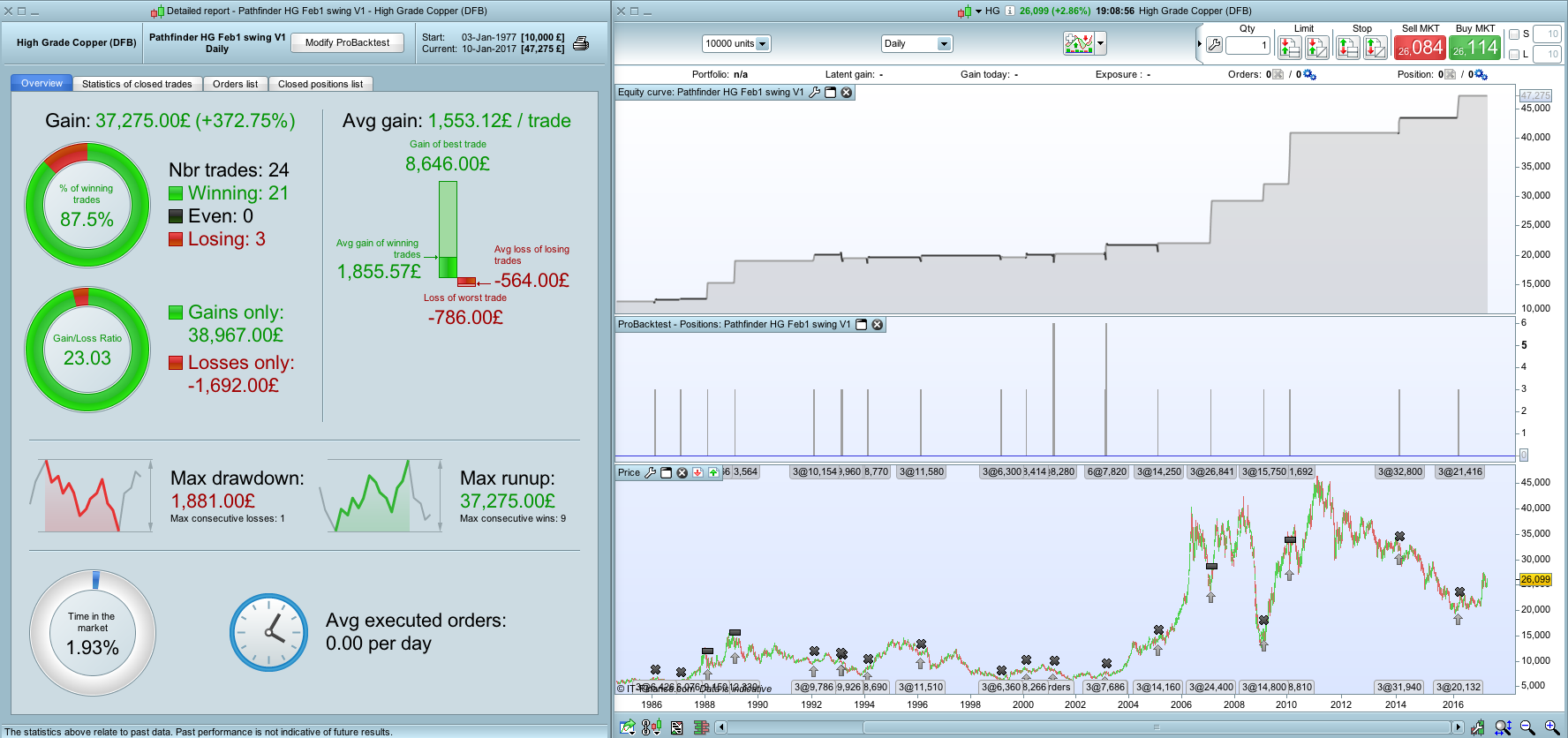Click the chart horizontal scrollbar thumb

(1156, 727)
